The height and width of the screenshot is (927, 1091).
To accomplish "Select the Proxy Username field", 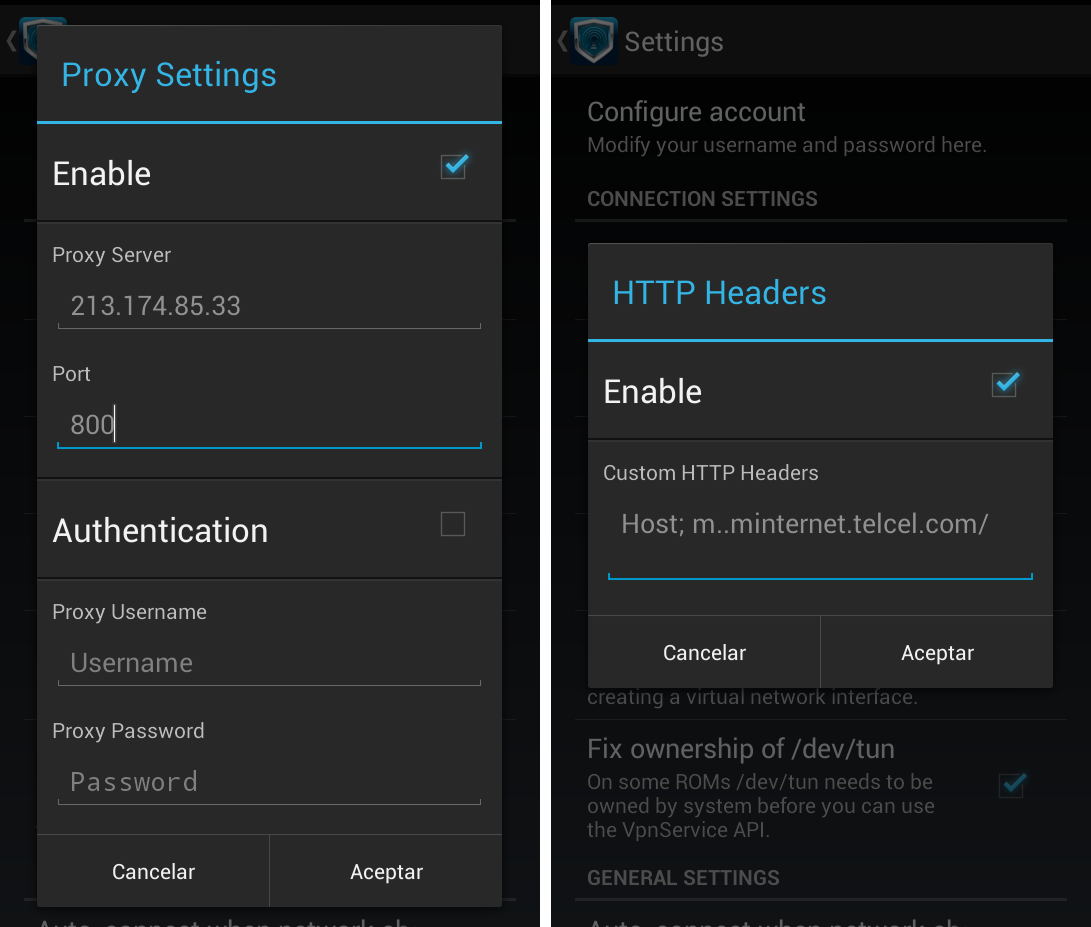I will (269, 663).
